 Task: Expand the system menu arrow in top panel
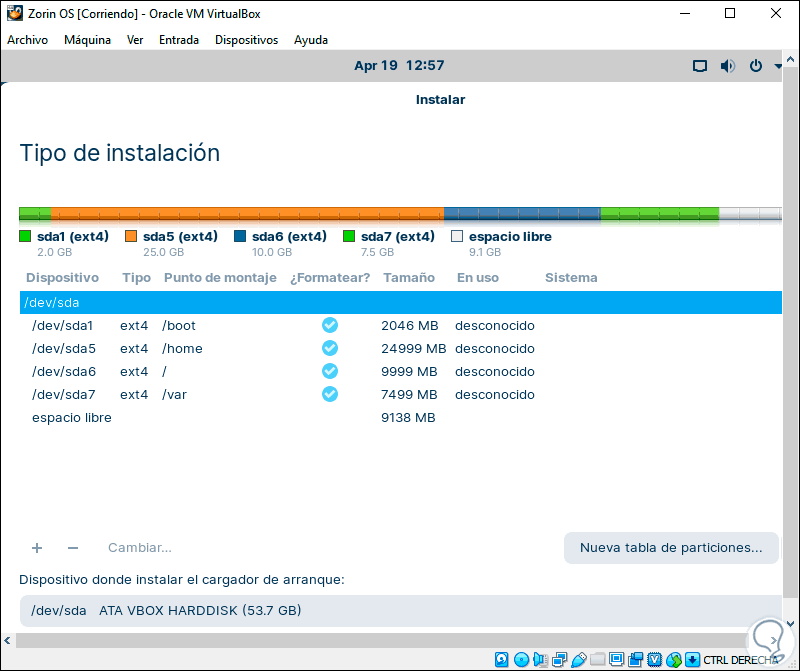coord(778,66)
